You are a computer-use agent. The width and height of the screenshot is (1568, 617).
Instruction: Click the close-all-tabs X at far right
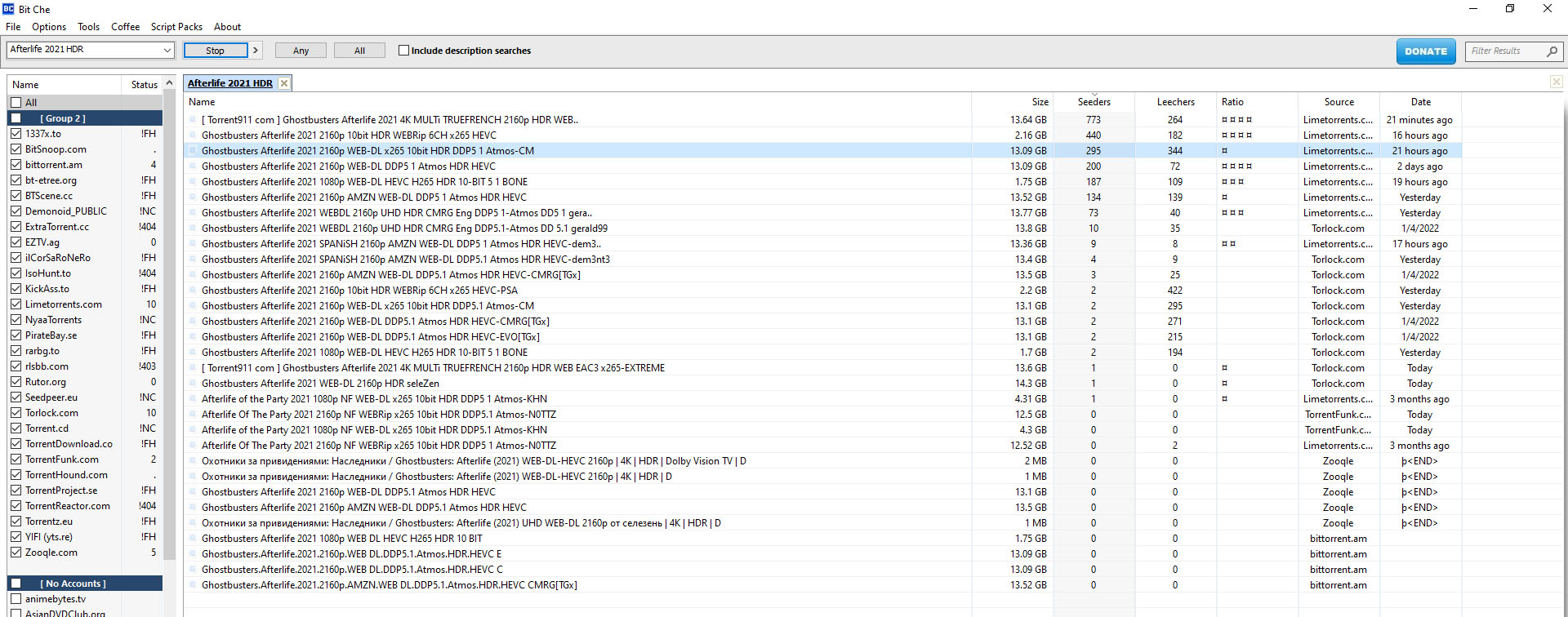1557,82
